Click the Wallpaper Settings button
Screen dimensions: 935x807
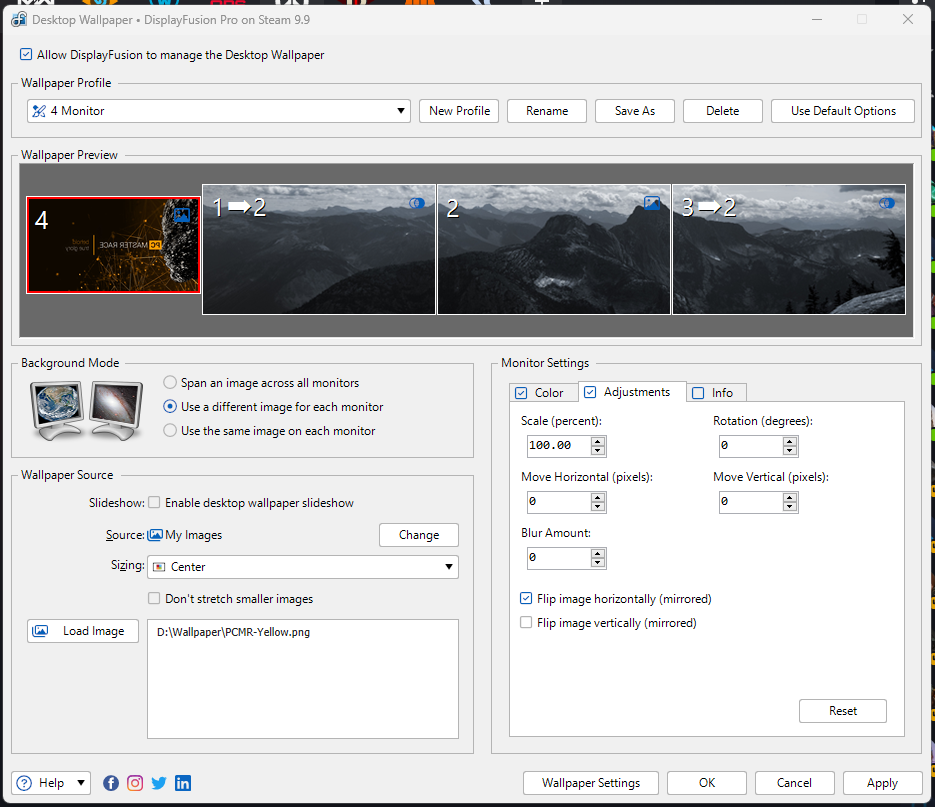591,783
